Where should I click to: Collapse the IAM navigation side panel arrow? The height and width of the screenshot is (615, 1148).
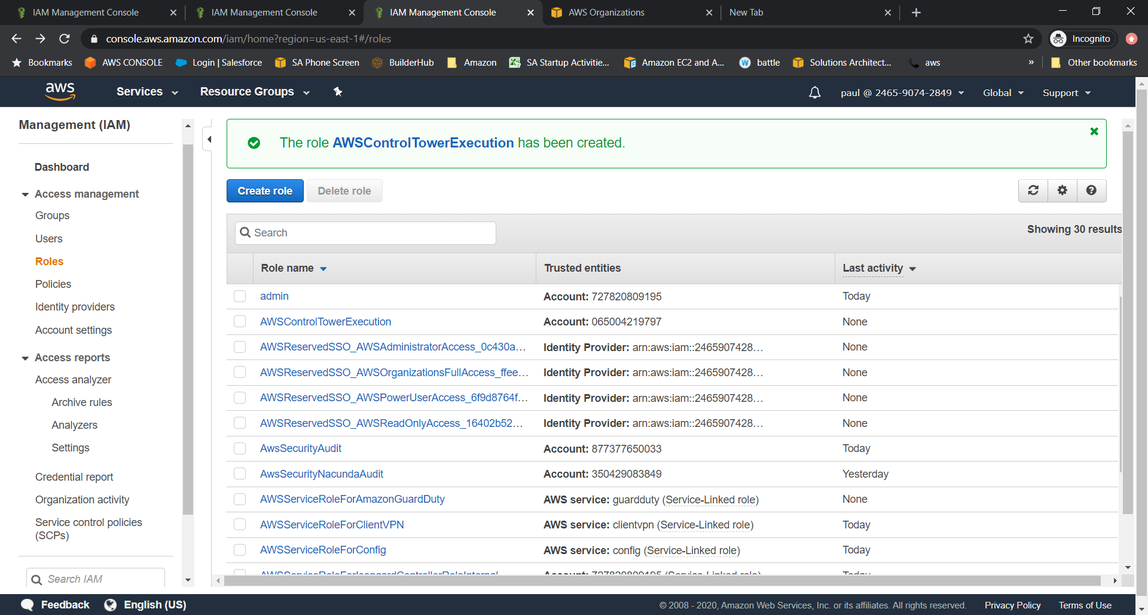pos(209,139)
